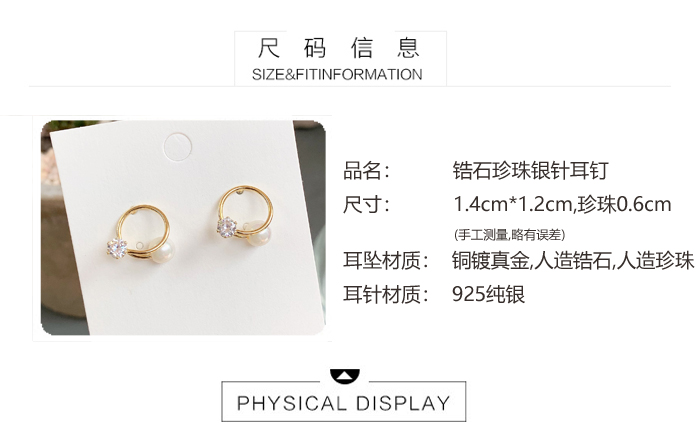This screenshot has width=700, height=436.
Task: Click the size value 1.4cm*1.2cm
Action: 512,204
